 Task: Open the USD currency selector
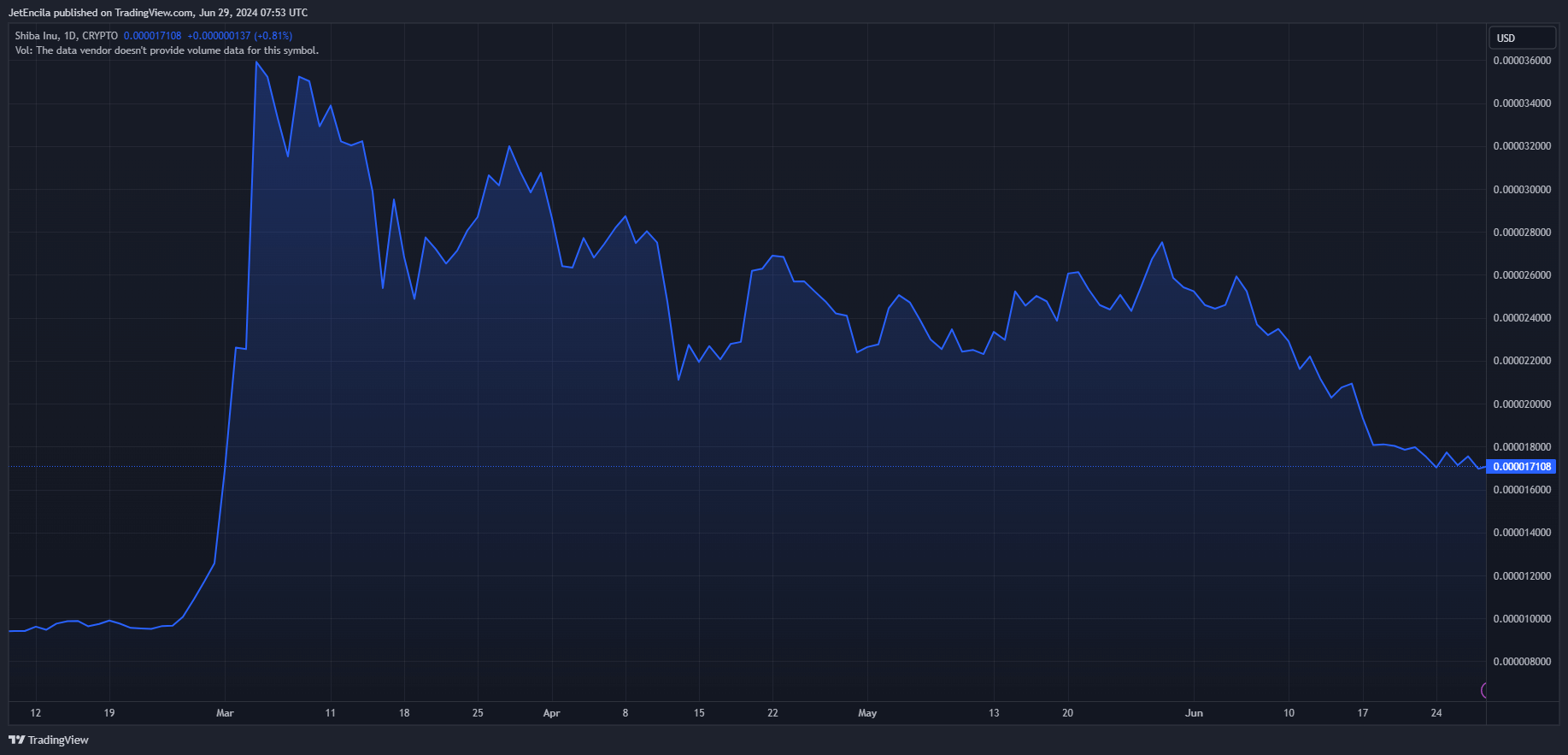click(1522, 38)
